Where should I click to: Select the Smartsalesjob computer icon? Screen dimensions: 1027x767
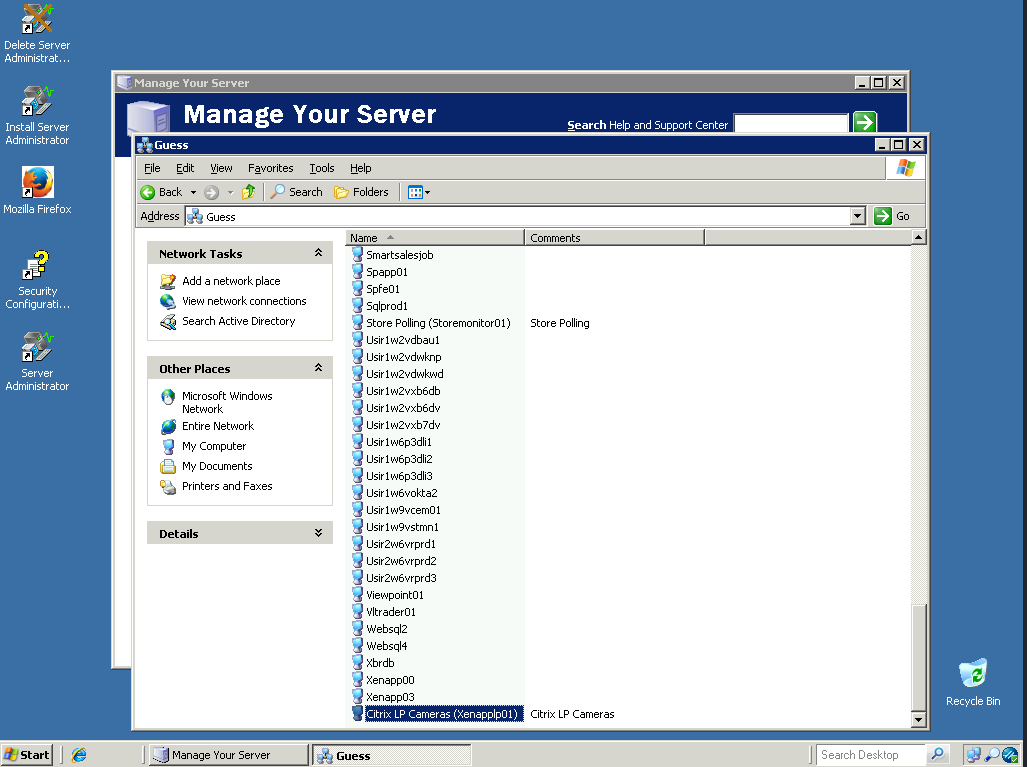tap(357, 254)
